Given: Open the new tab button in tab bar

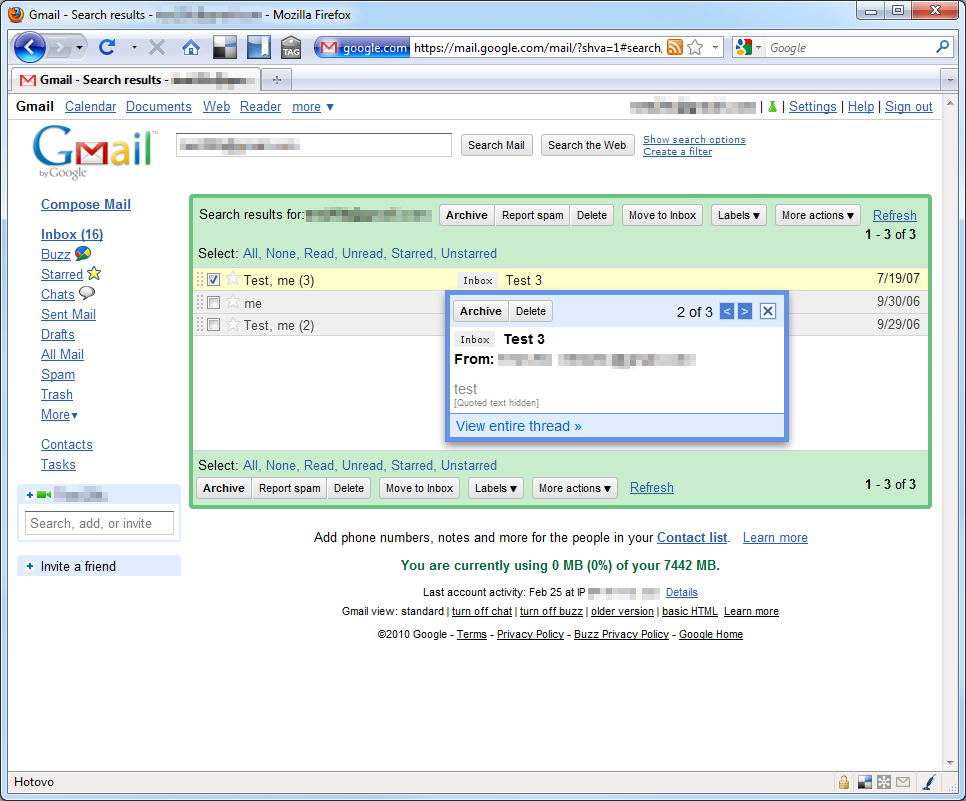Looking at the screenshot, I should (276, 80).
